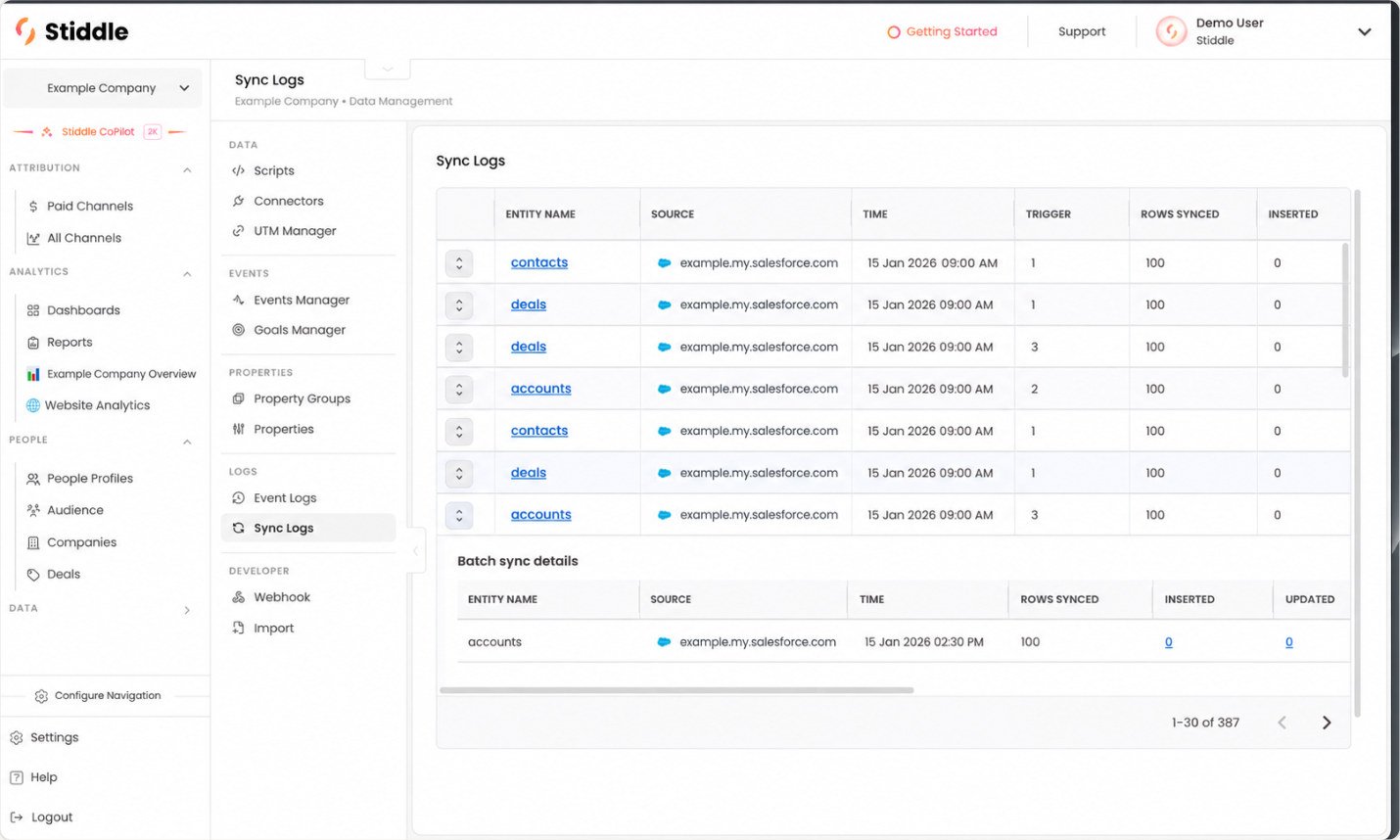This screenshot has width=1400, height=840.
Task: Click the Companies building icon
Action: pyautogui.click(x=33, y=542)
